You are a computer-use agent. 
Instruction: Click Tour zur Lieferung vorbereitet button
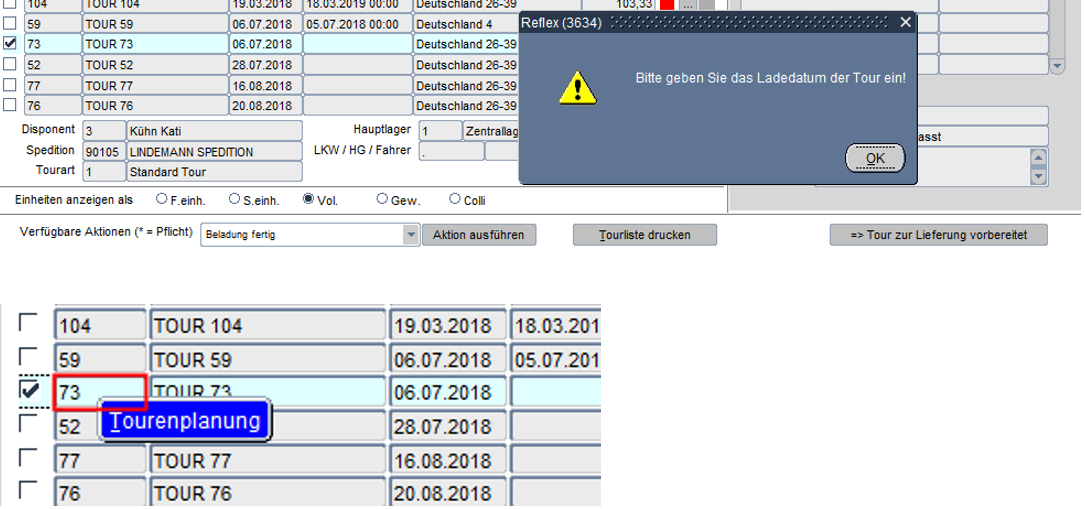point(938,235)
